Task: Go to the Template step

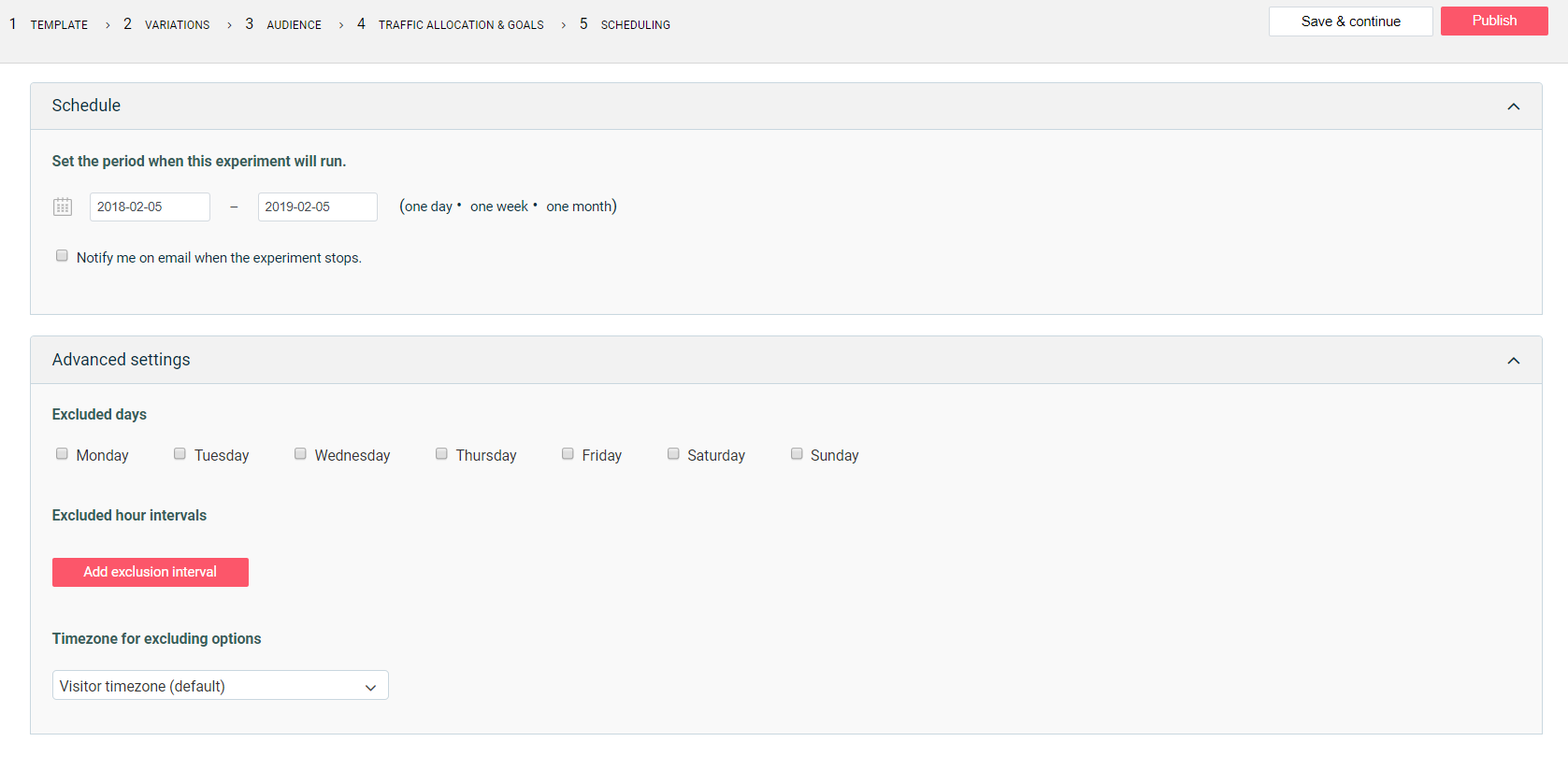Action: point(58,25)
